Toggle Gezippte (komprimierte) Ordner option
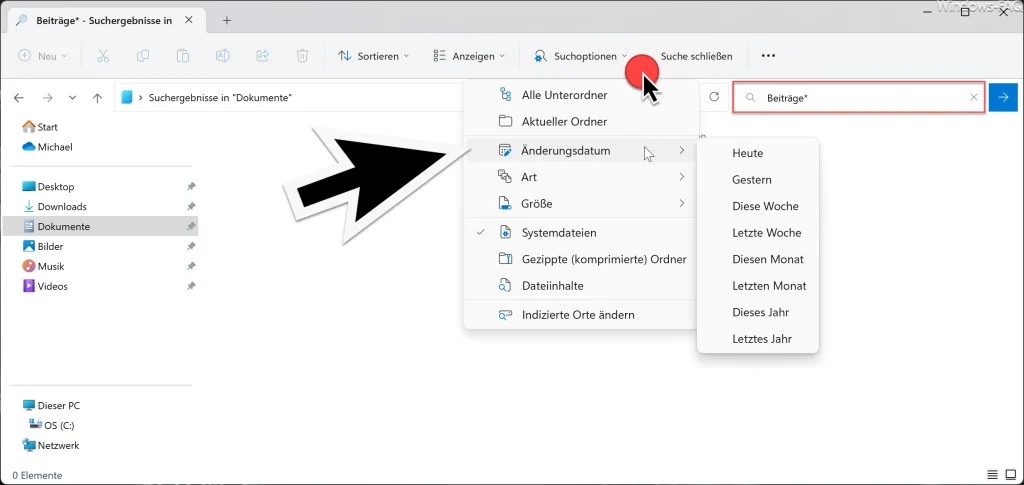 click(581, 259)
